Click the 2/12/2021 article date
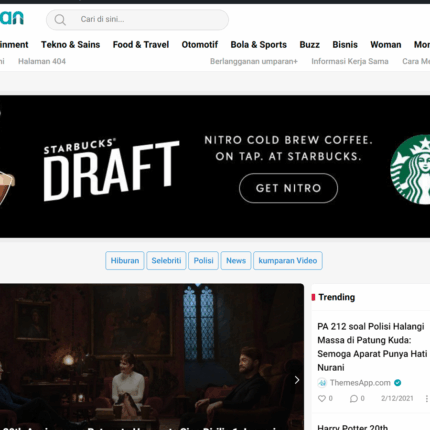Viewport: 430px width, 430px height. point(397,398)
